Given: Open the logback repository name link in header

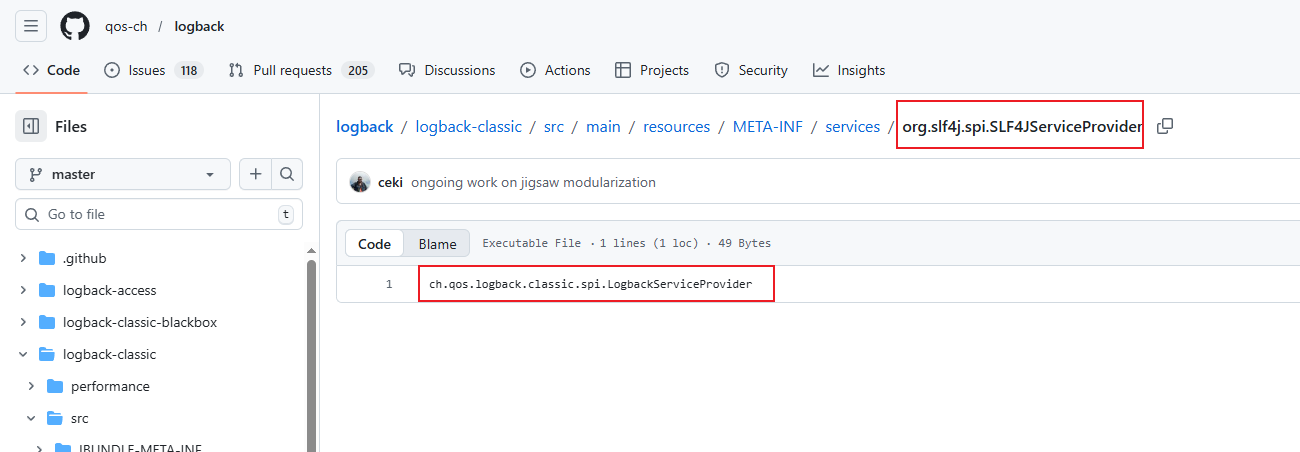Looking at the screenshot, I should point(199,26).
